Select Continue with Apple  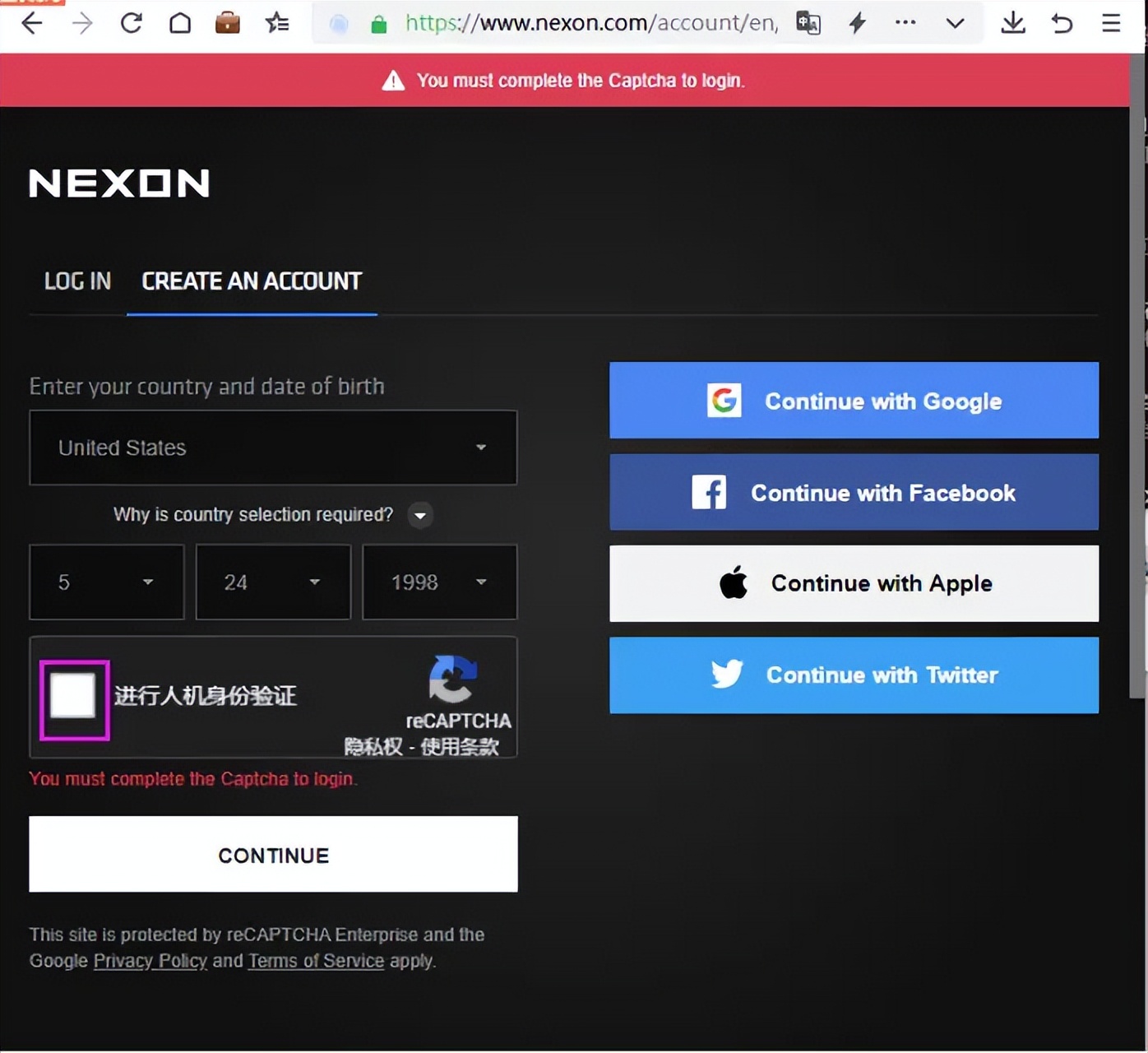pyautogui.click(x=854, y=583)
